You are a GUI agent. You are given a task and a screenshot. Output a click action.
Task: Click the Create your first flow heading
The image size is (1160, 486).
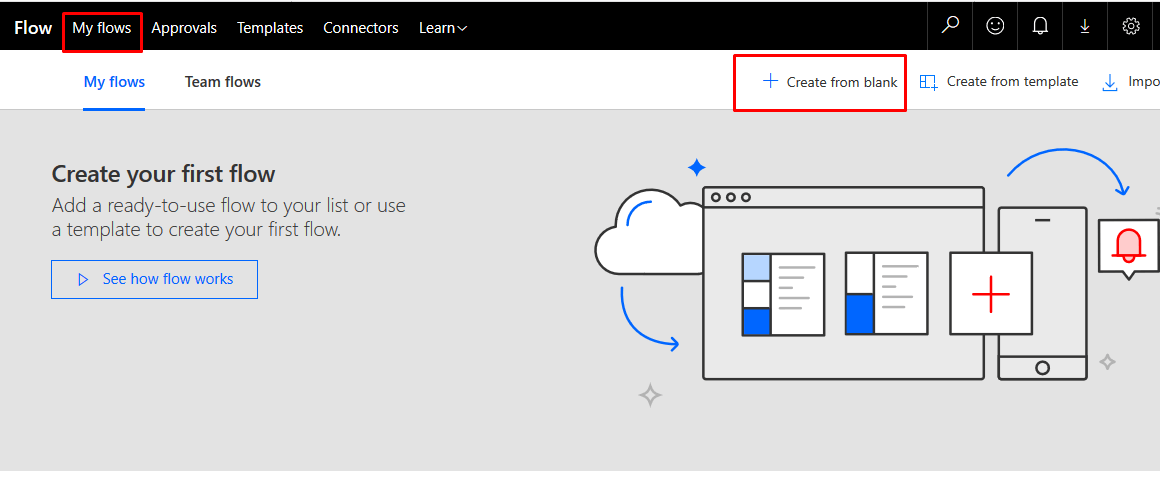click(x=163, y=174)
